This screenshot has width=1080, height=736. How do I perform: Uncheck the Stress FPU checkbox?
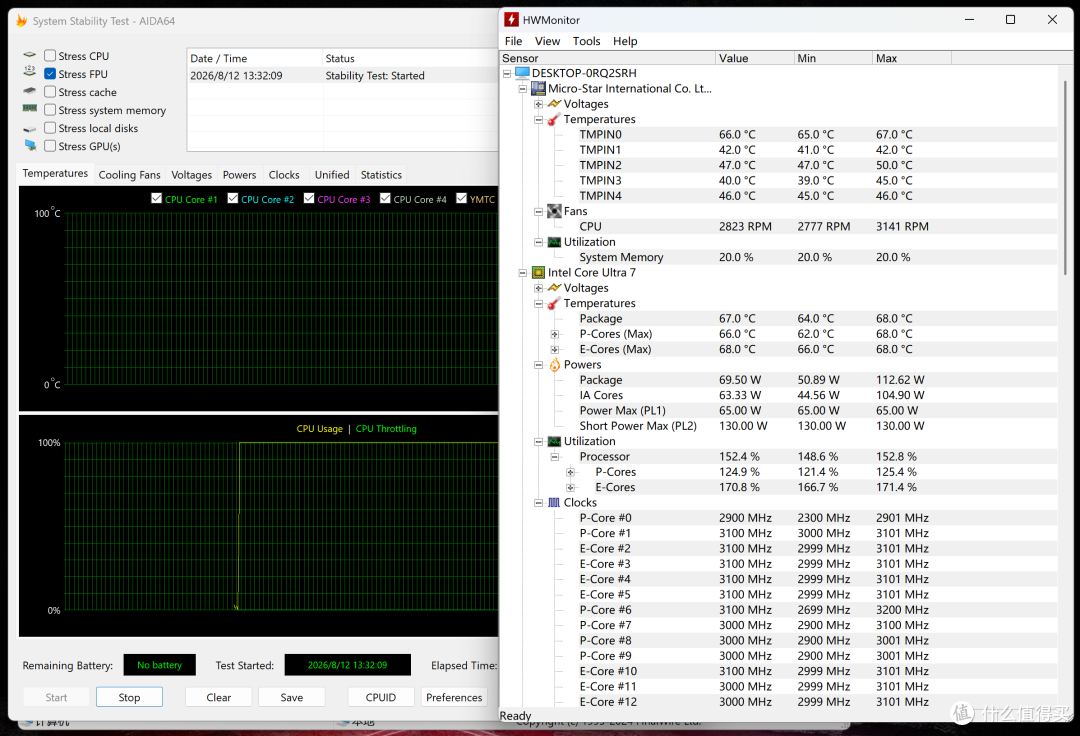(50, 74)
